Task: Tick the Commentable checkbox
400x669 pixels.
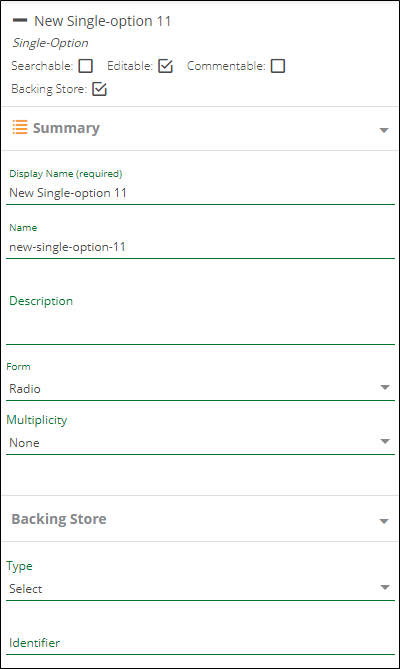Action: click(278, 66)
